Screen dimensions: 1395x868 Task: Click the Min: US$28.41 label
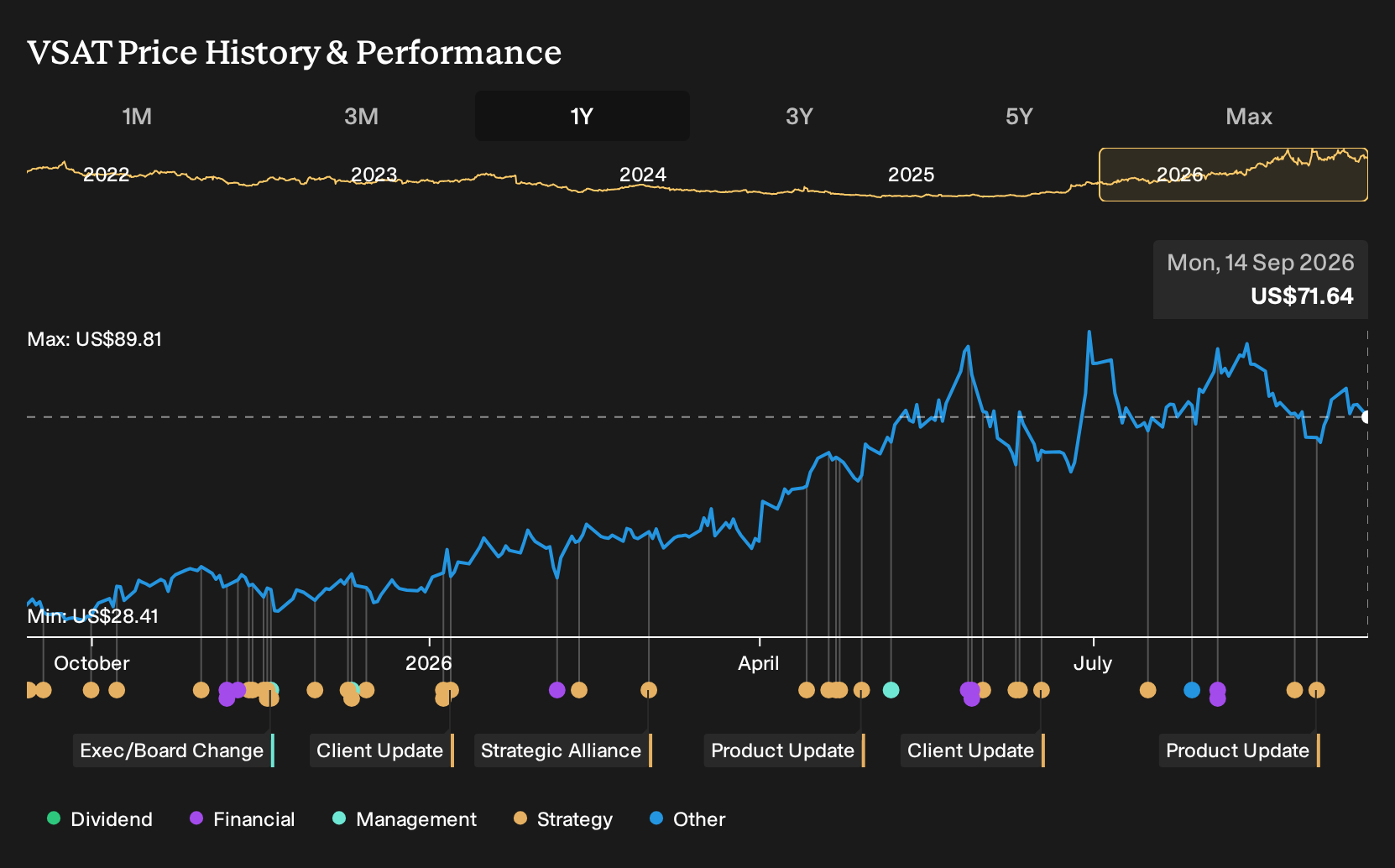(x=93, y=616)
